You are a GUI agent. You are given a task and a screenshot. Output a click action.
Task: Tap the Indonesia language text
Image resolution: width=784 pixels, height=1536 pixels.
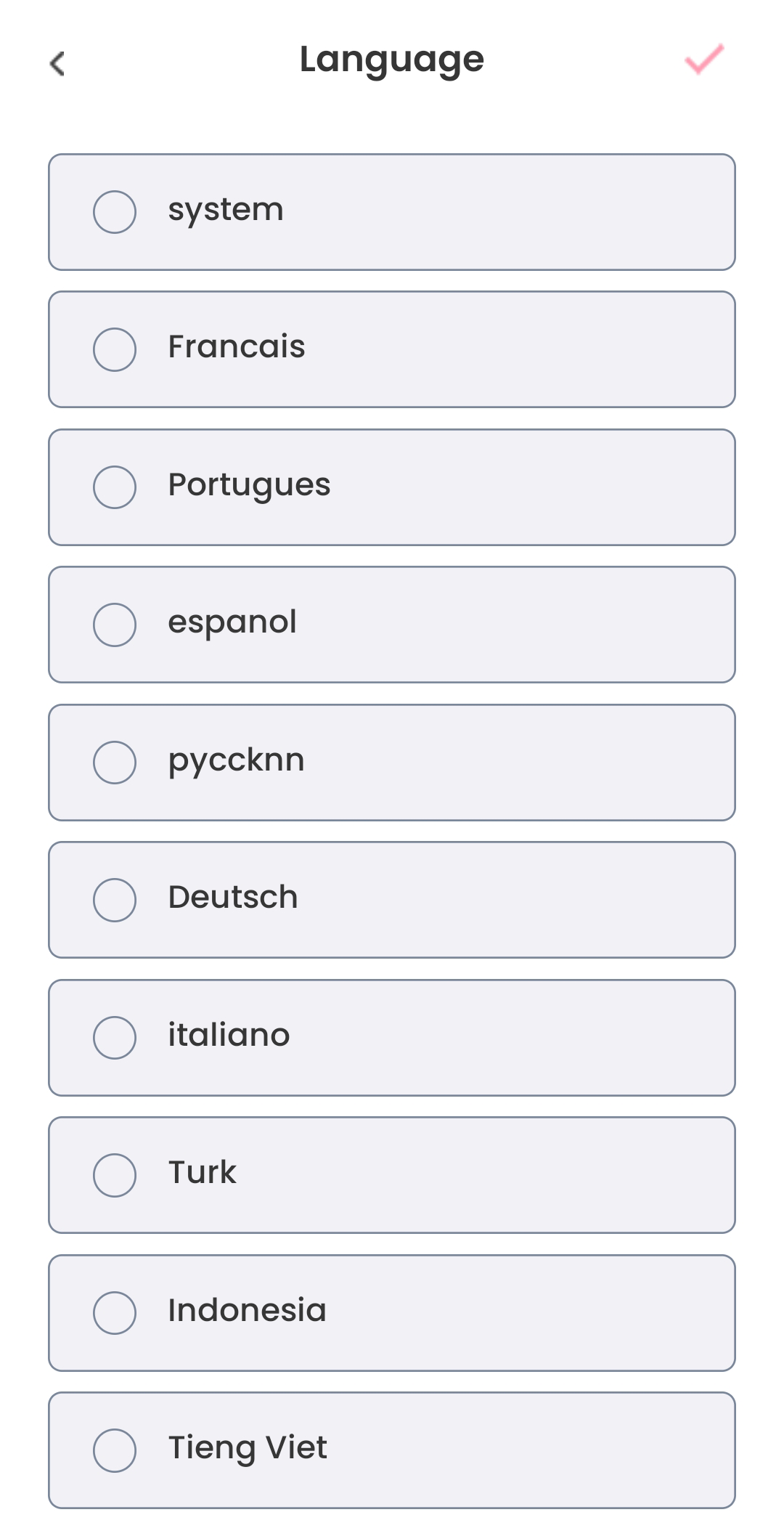247,1311
